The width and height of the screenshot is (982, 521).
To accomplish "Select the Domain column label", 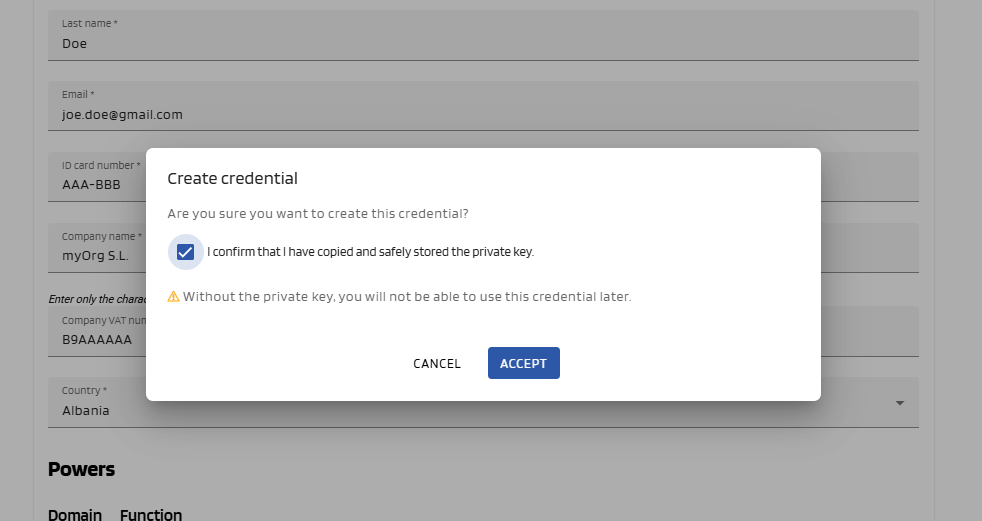I will [75, 515].
